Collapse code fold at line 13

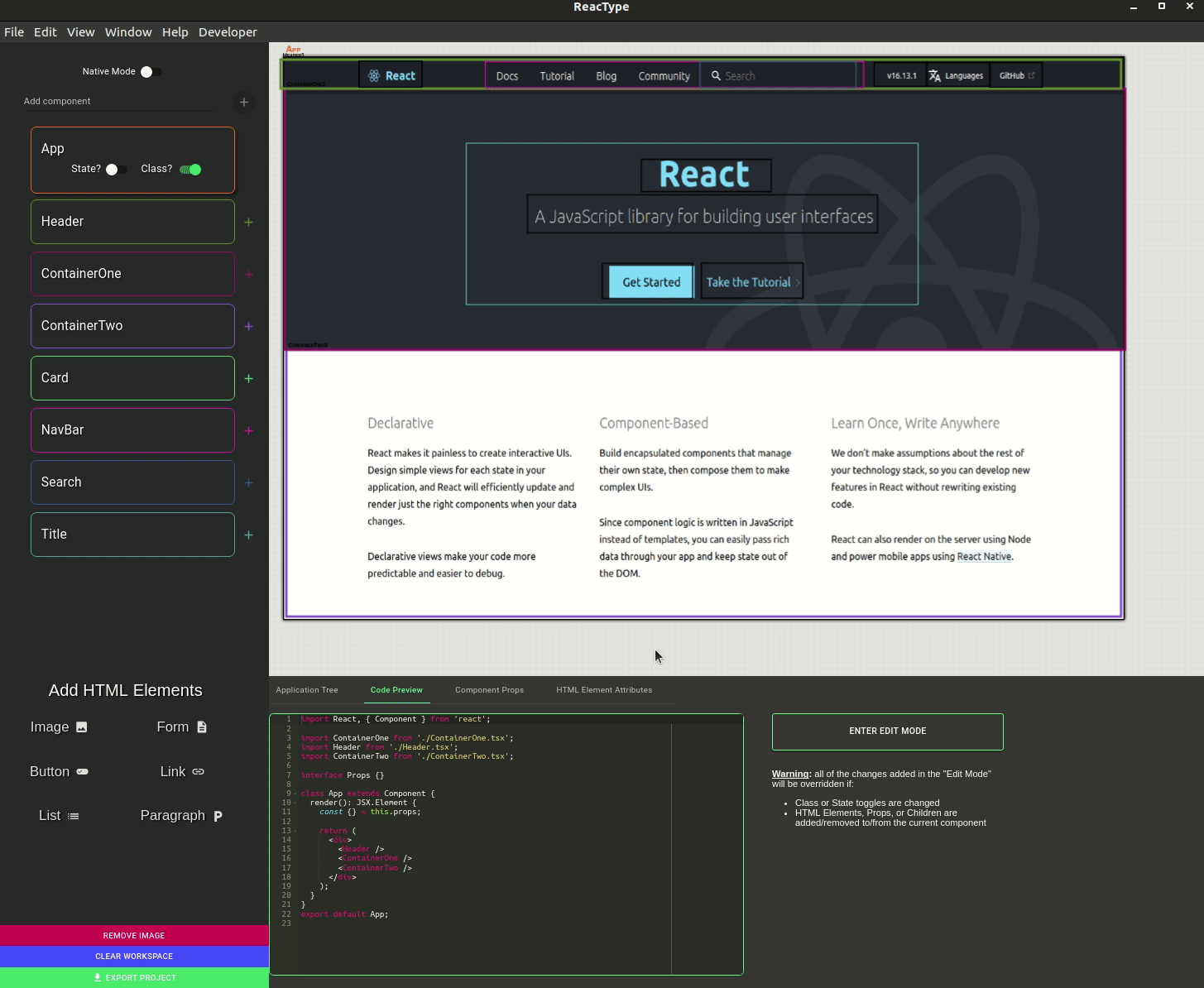coord(295,831)
